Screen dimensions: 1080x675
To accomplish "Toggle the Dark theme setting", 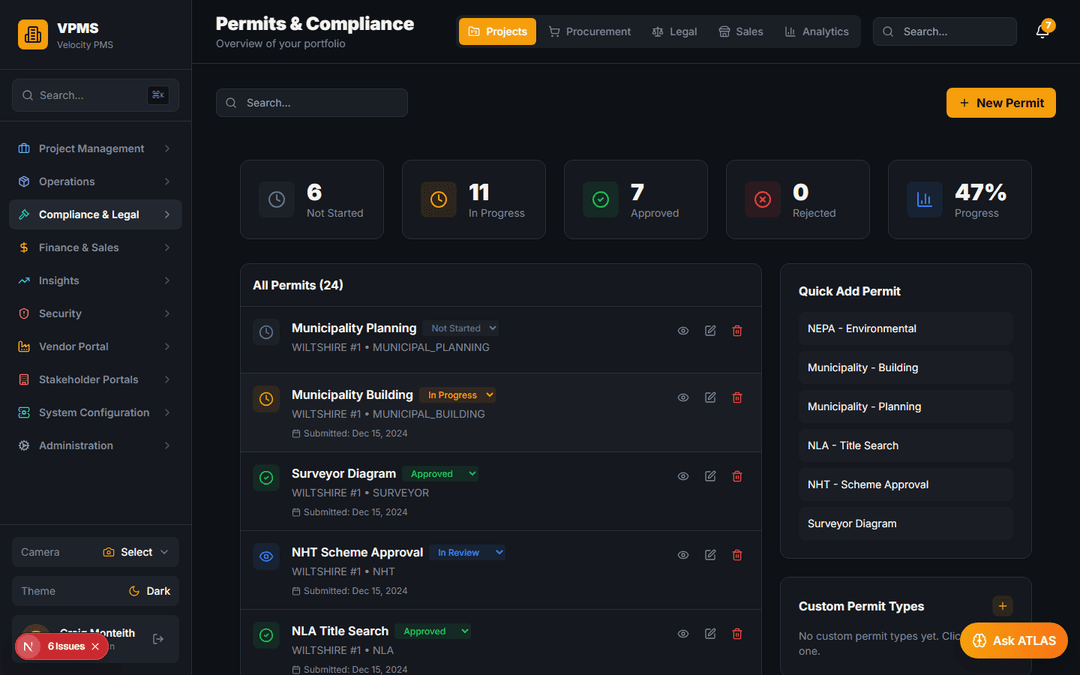I will click(x=150, y=591).
